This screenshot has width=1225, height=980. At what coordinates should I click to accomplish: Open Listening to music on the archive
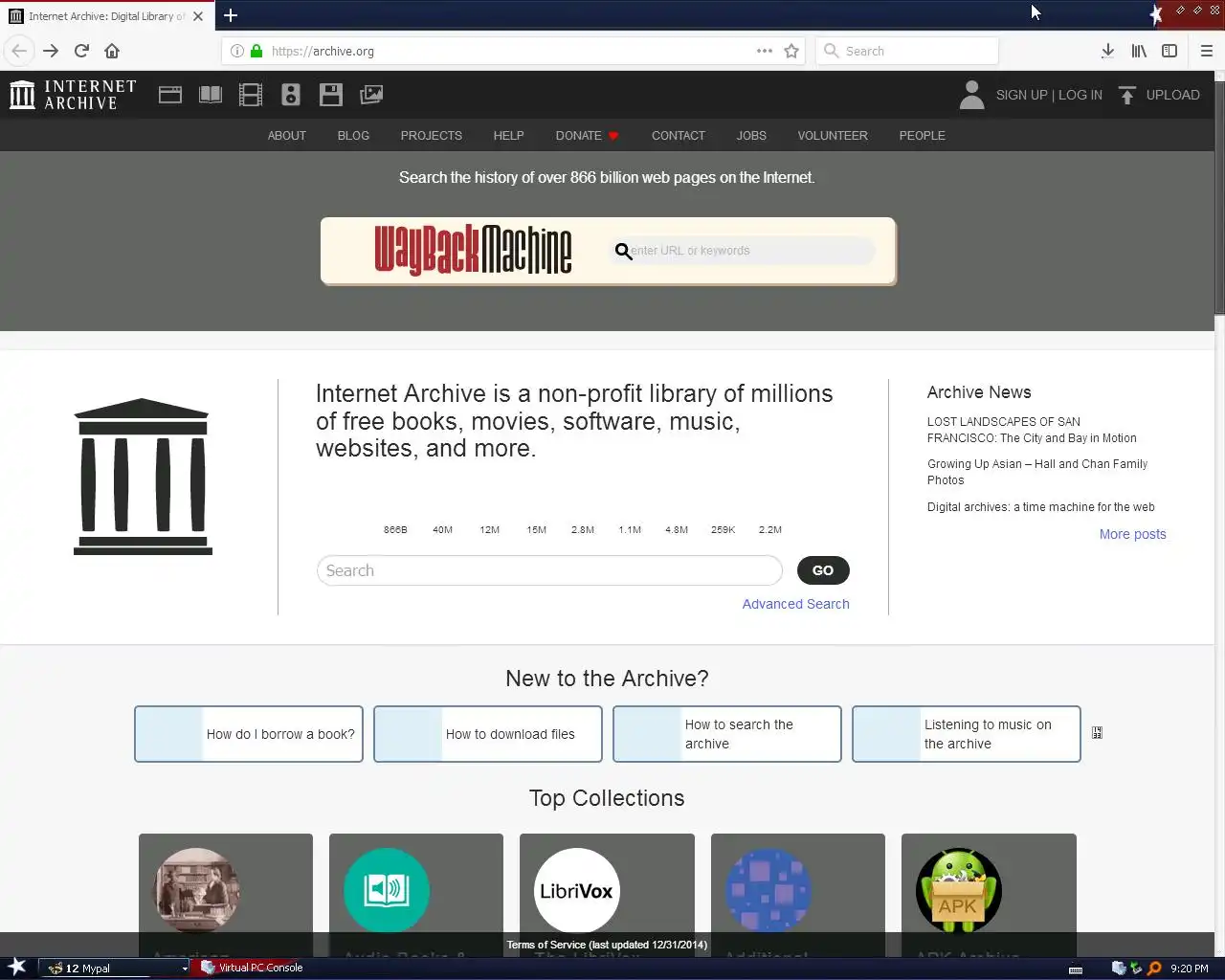coord(967,734)
